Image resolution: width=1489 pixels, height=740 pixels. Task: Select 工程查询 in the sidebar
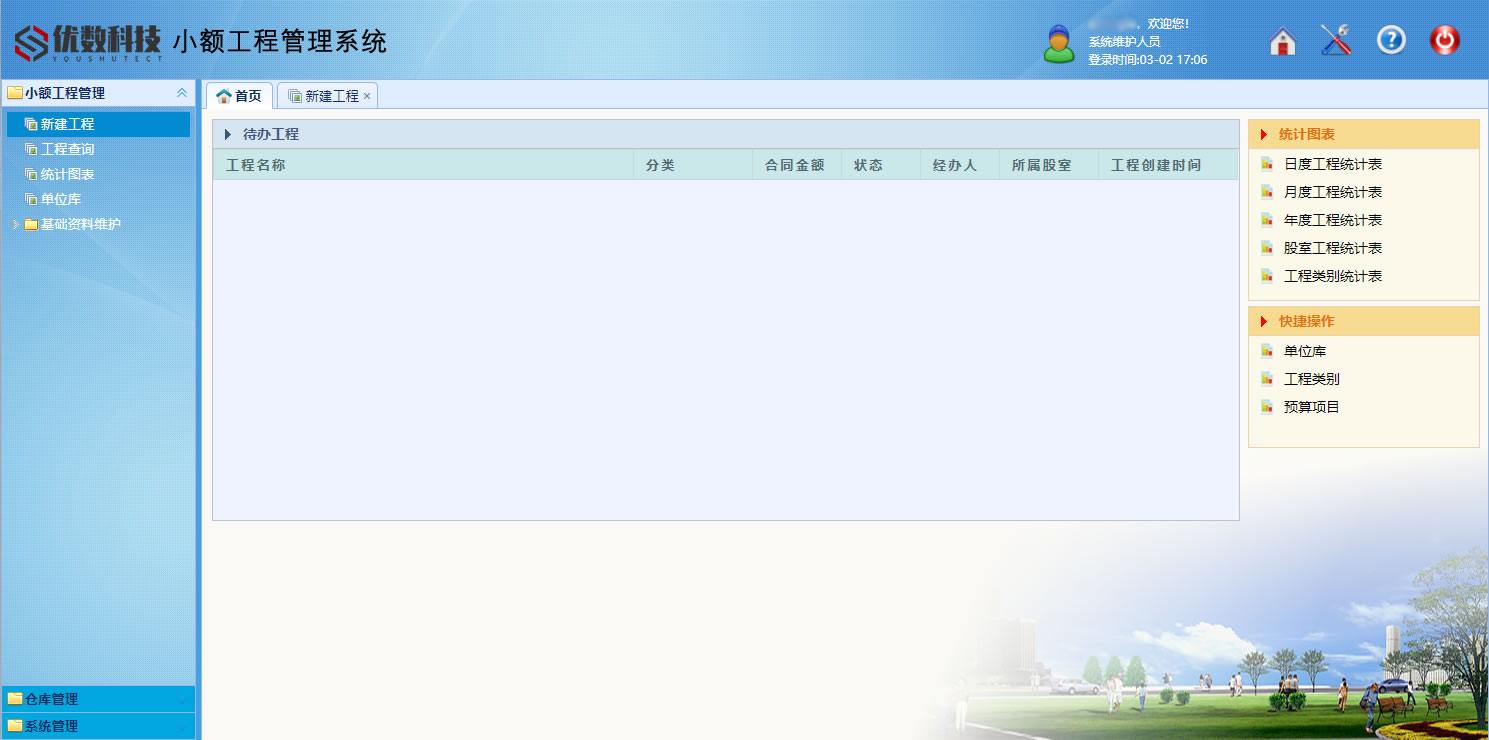(x=67, y=149)
